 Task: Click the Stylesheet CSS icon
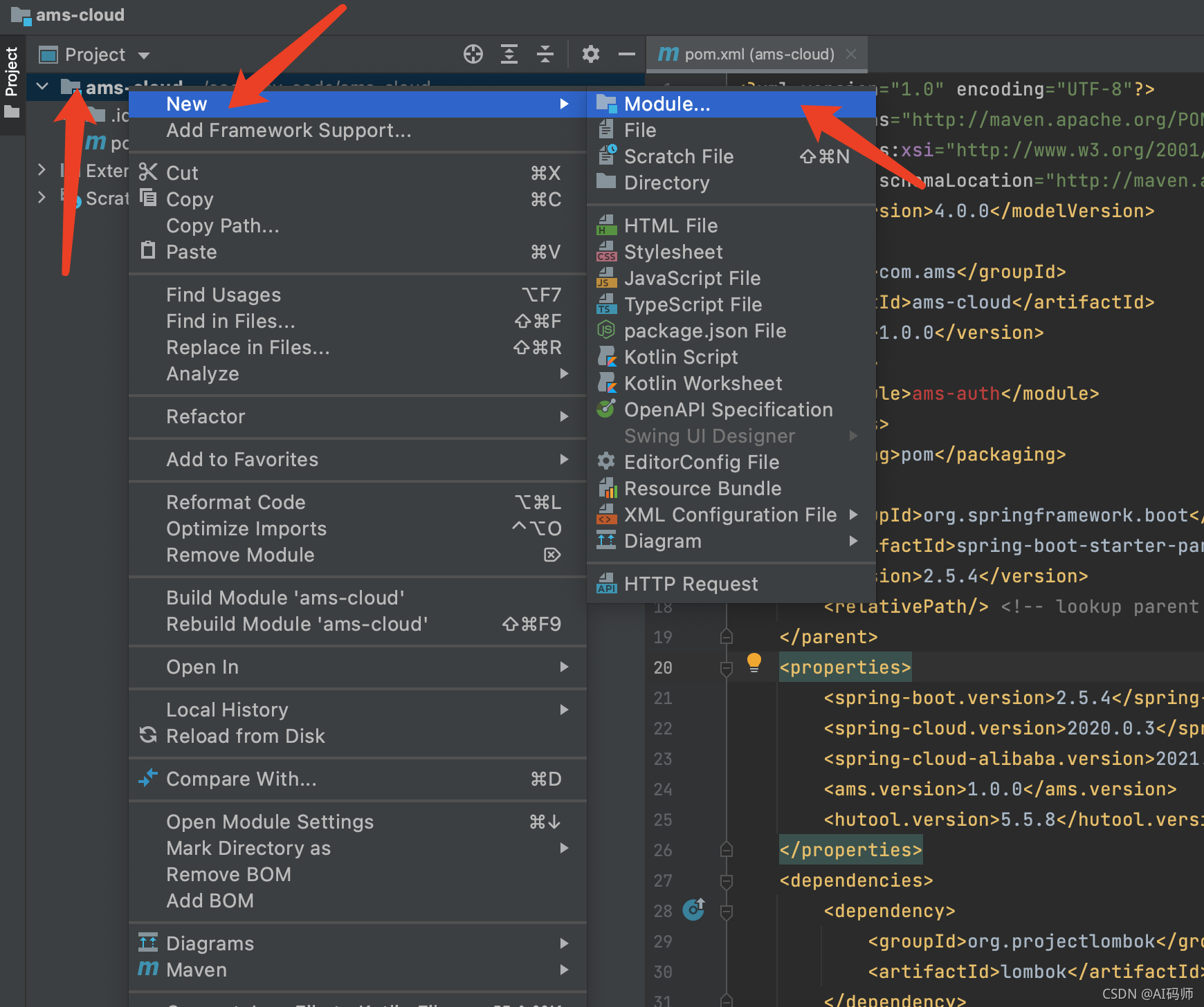[607, 251]
